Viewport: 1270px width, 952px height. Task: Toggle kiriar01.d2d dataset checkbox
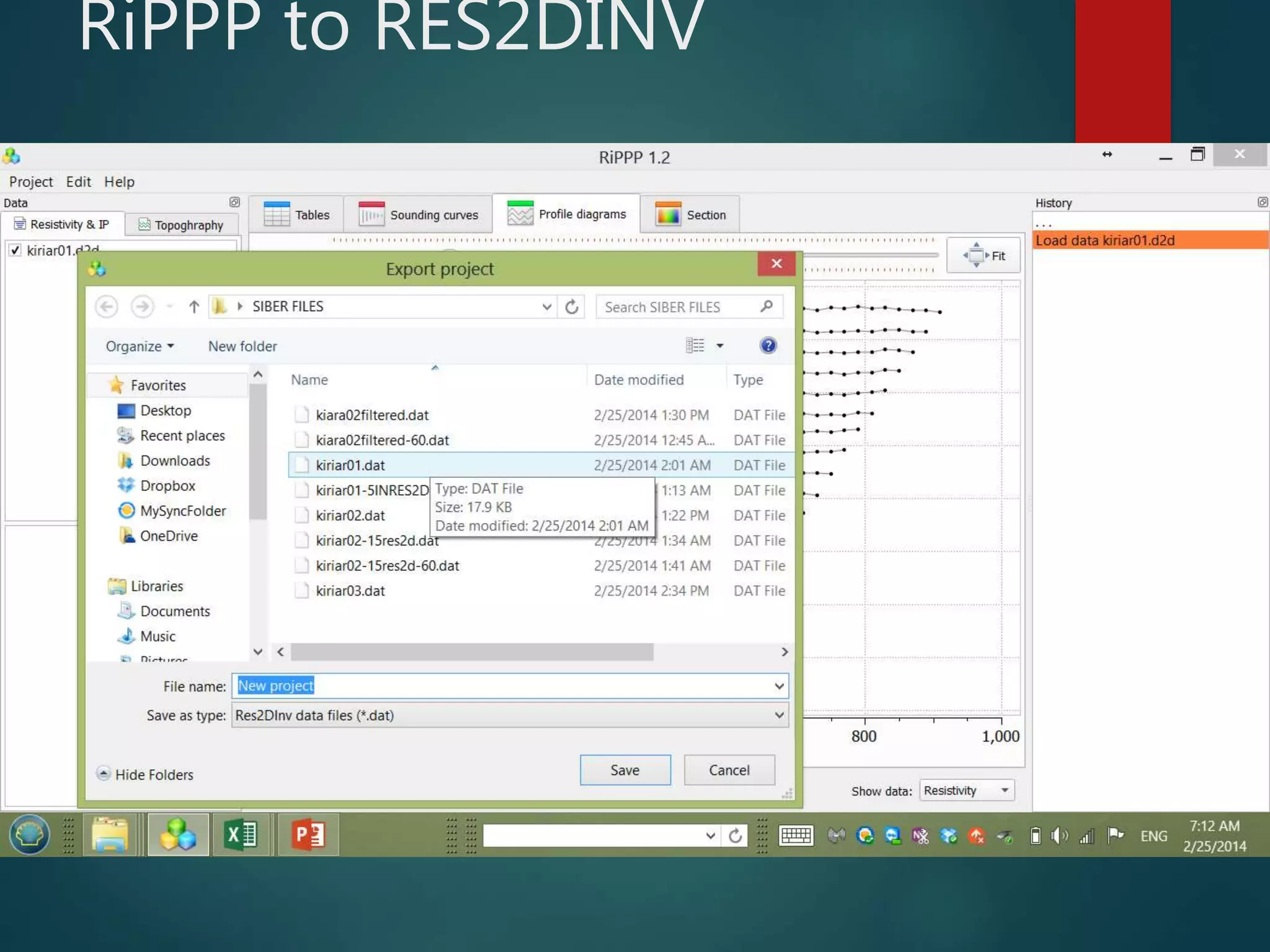[15, 250]
